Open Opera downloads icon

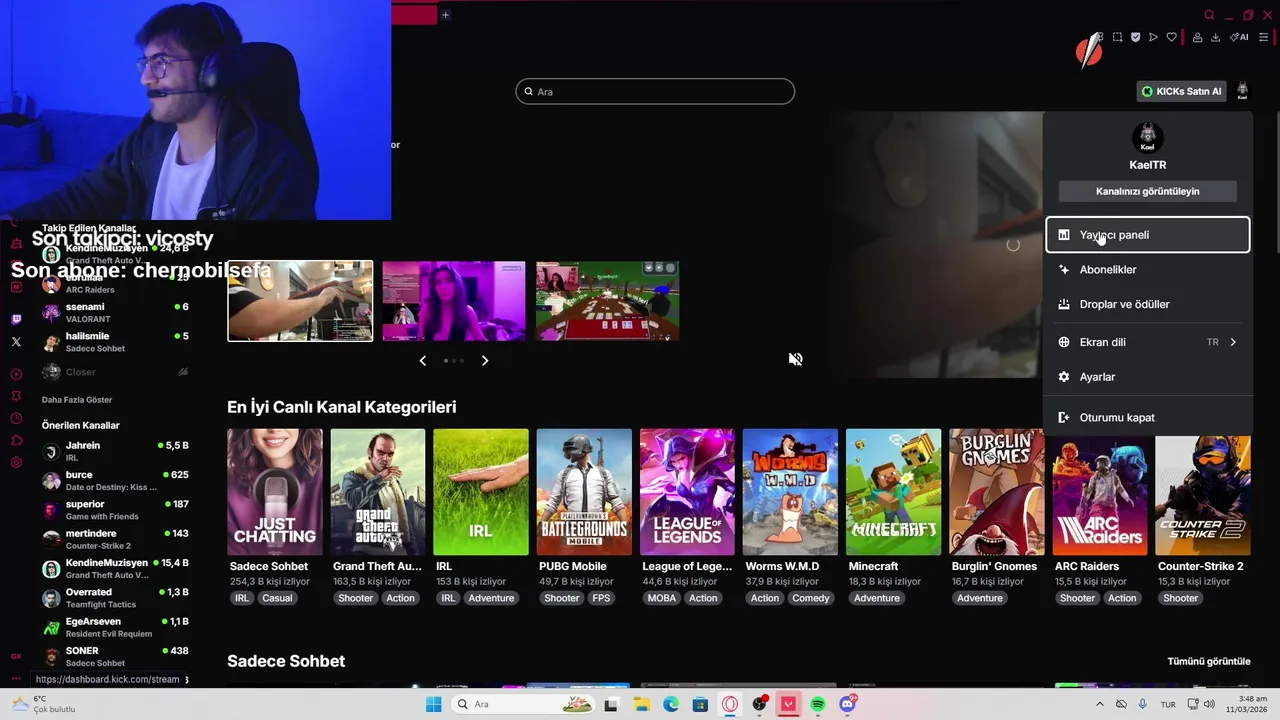pos(1215,37)
